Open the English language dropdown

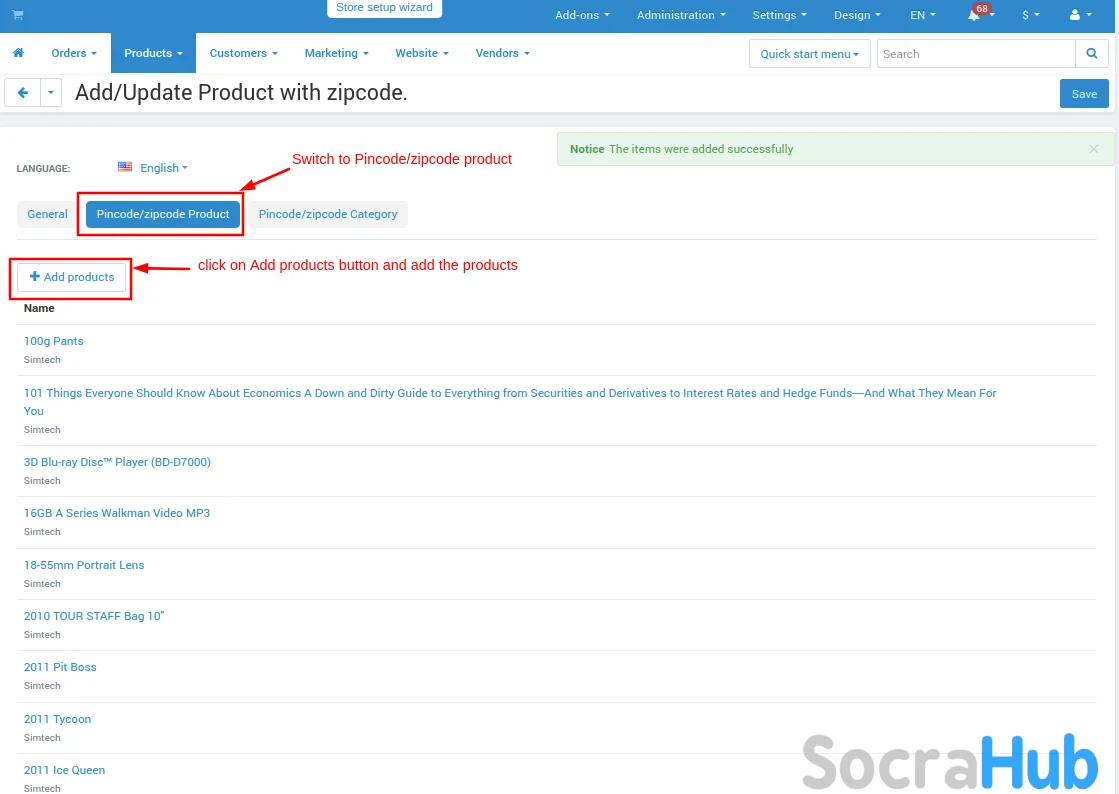(163, 168)
